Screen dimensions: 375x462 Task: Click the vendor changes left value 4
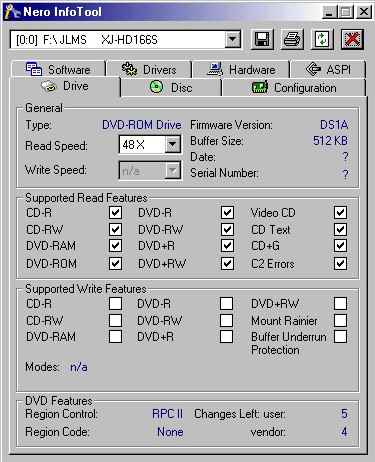click(344, 432)
